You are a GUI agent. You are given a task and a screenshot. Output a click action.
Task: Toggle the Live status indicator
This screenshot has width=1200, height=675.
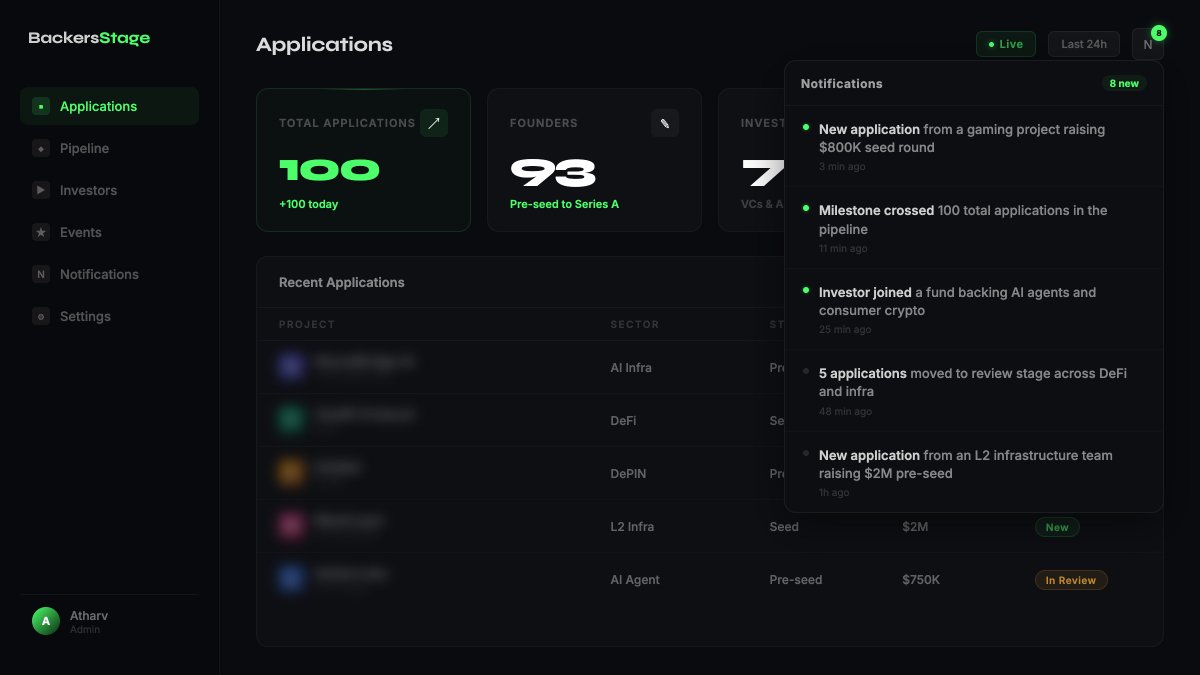1005,44
